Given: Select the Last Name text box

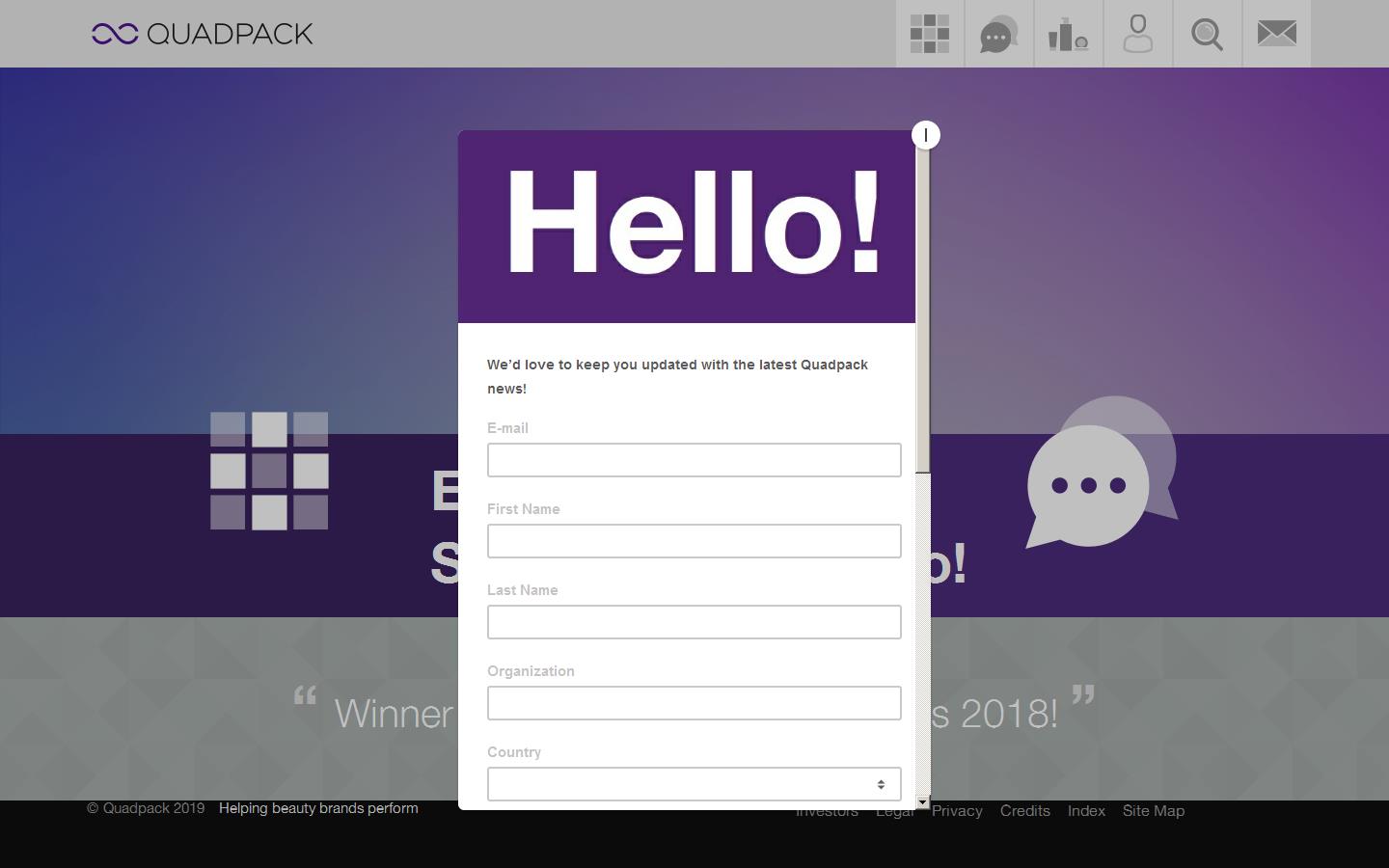Looking at the screenshot, I should [x=694, y=622].
